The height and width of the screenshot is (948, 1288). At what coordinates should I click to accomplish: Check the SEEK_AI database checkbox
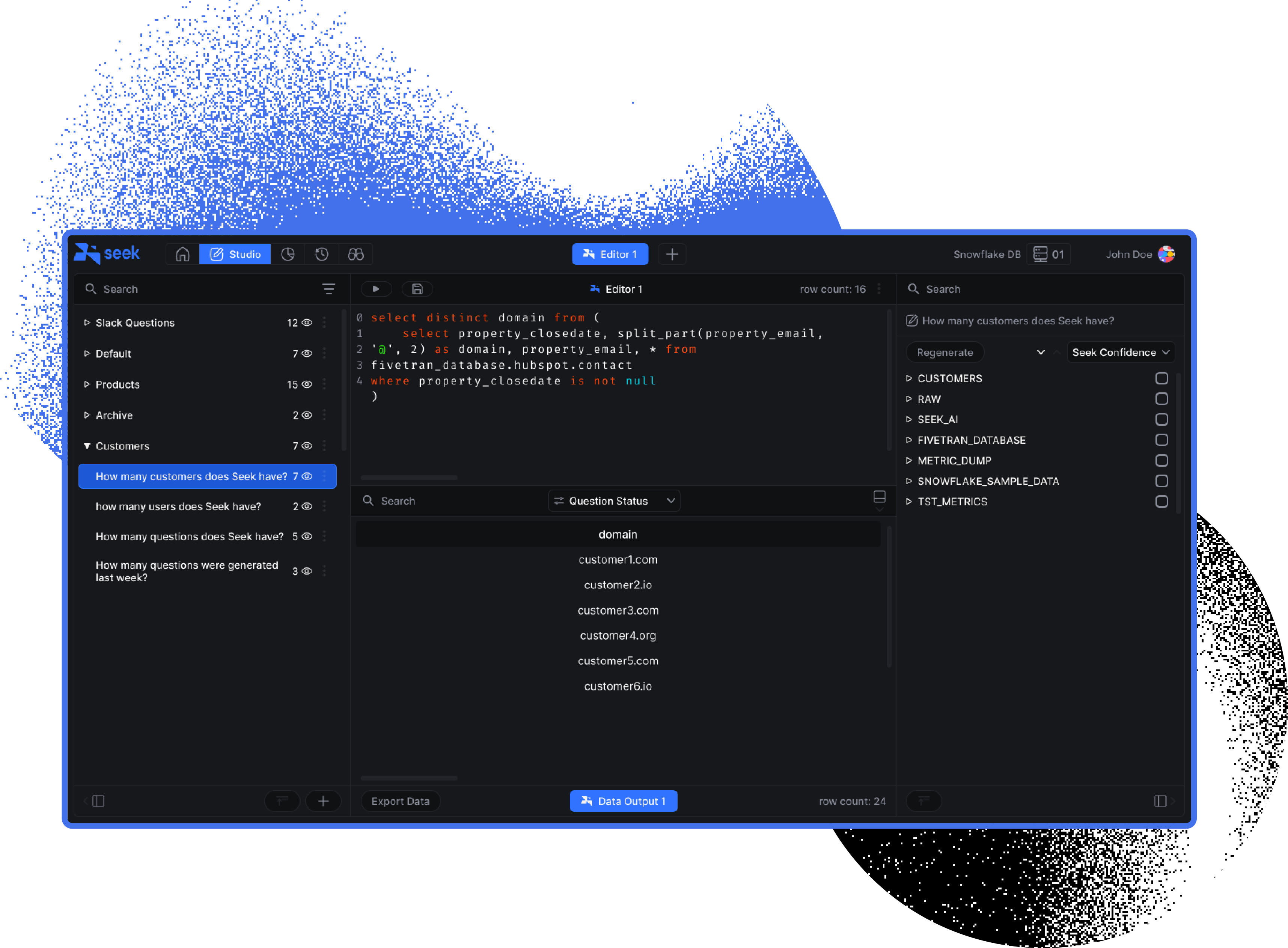[x=1161, y=419]
